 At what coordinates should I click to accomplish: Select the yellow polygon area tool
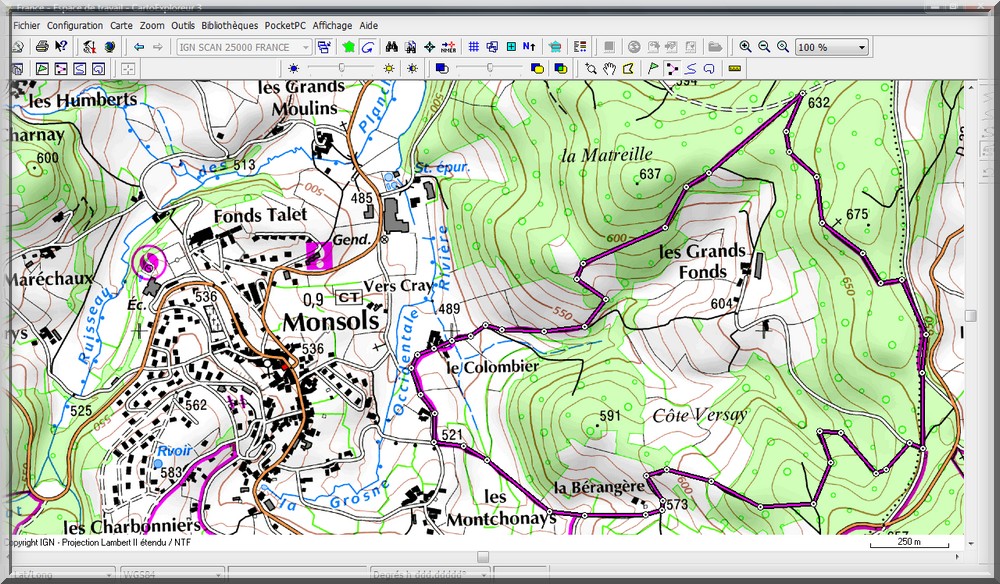tap(628, 68)
